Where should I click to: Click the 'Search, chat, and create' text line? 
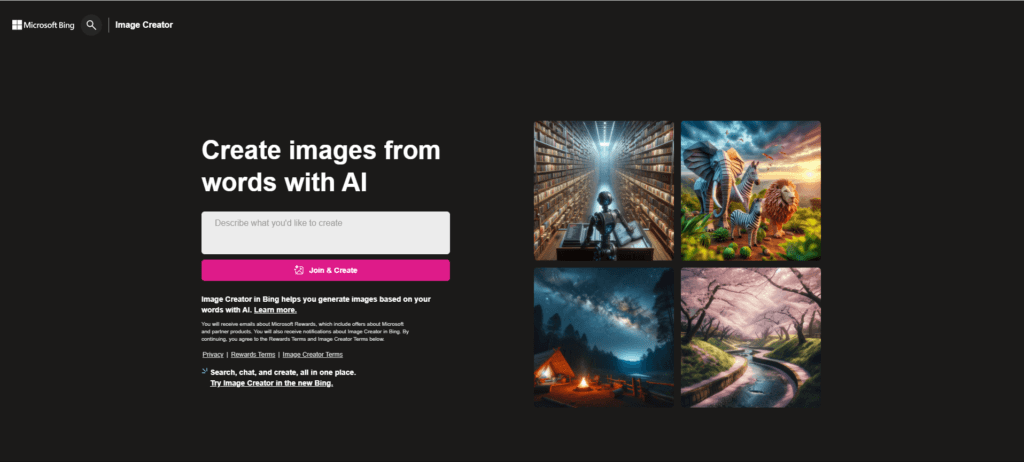pyautogui.click(x=283, y=372)
